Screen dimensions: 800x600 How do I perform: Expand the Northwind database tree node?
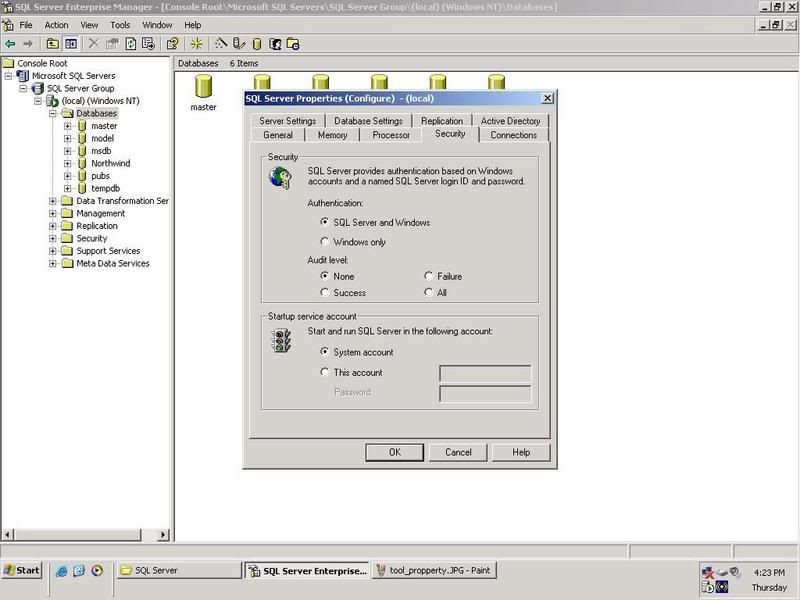[x=67, y=163]
